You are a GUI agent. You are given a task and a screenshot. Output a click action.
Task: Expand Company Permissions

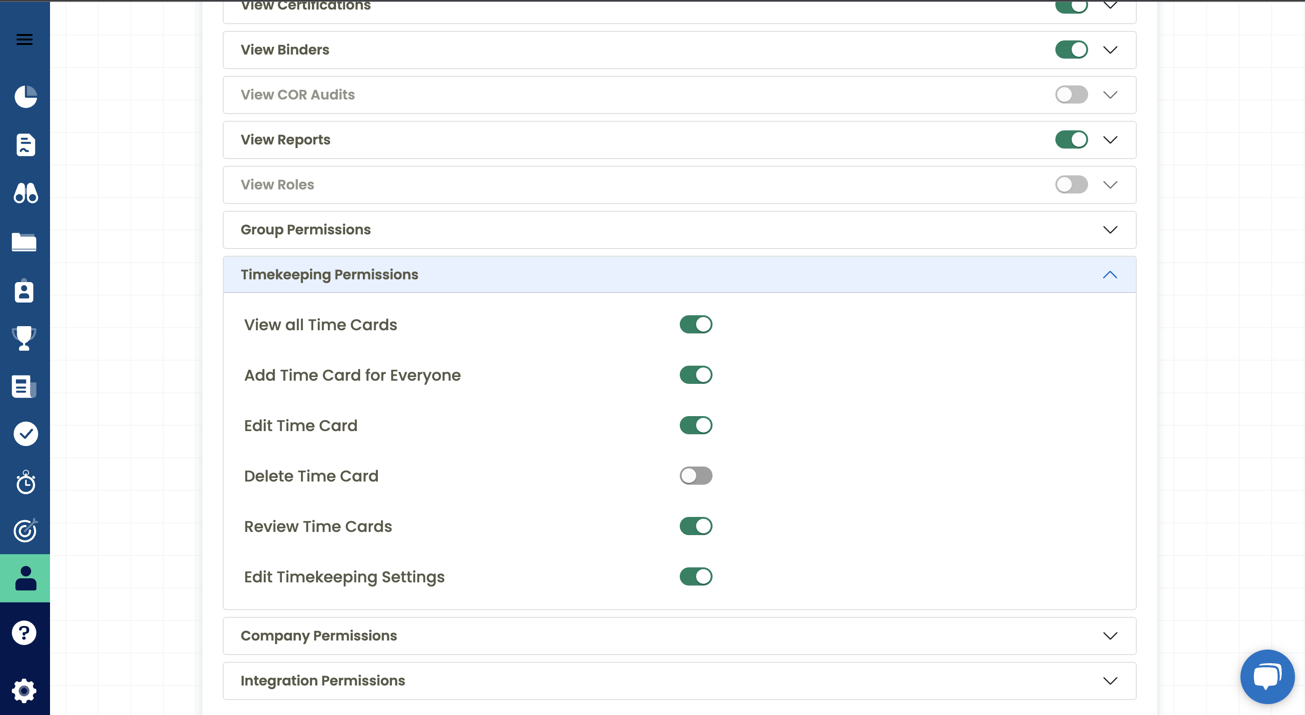[1109, 635]
